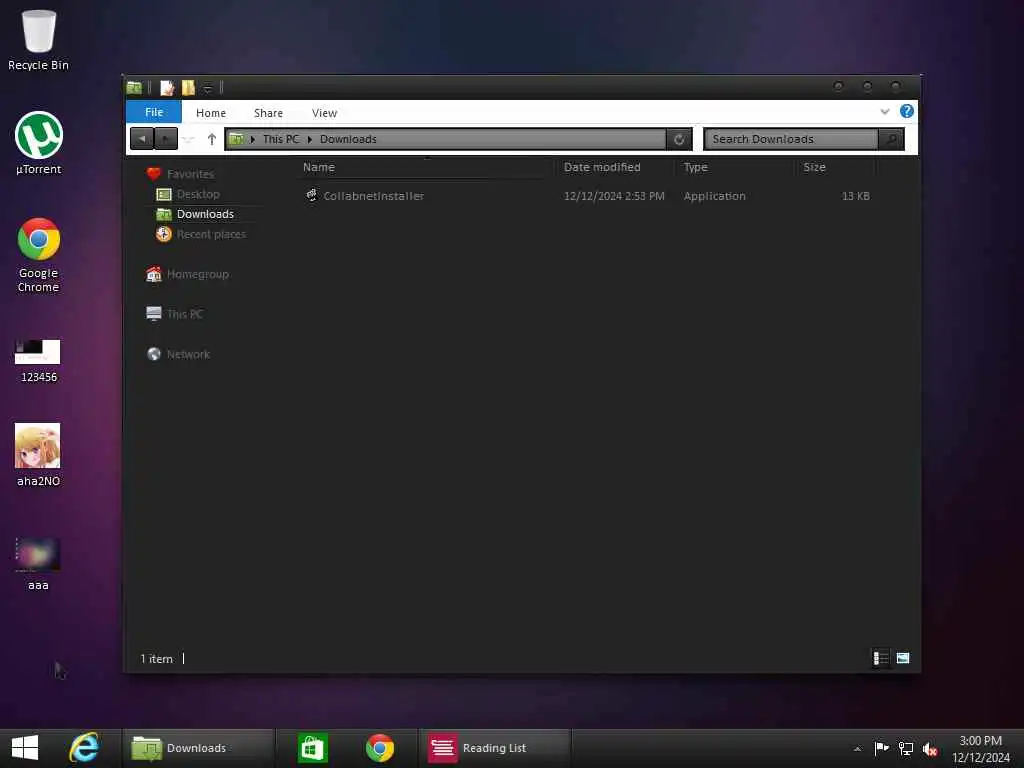This screenshot has height=768, width=1024.
Task: Click the 12/12/2024 2:53 PM date cell
Action: tap(614, 196)
